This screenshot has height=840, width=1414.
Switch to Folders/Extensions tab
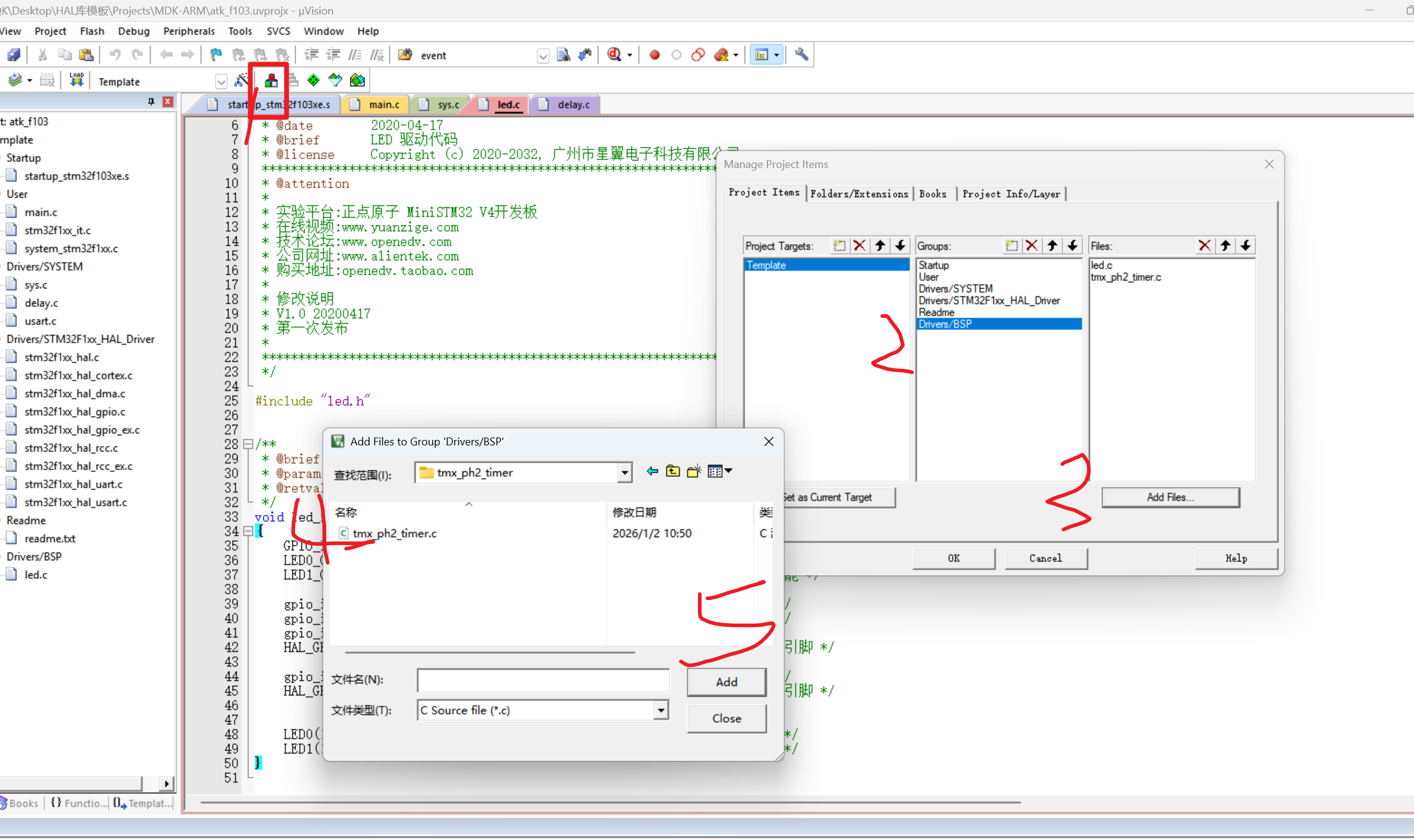[x=859, y=193]
